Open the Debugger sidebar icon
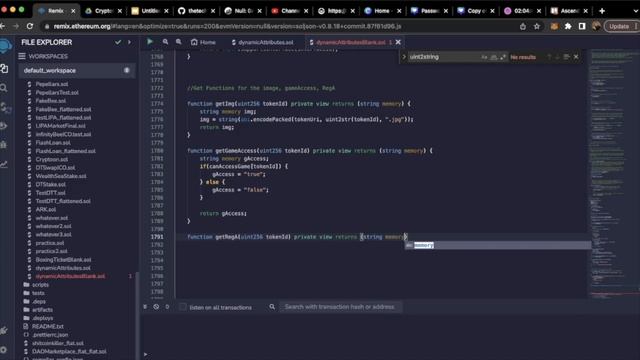 pos(4,144)
